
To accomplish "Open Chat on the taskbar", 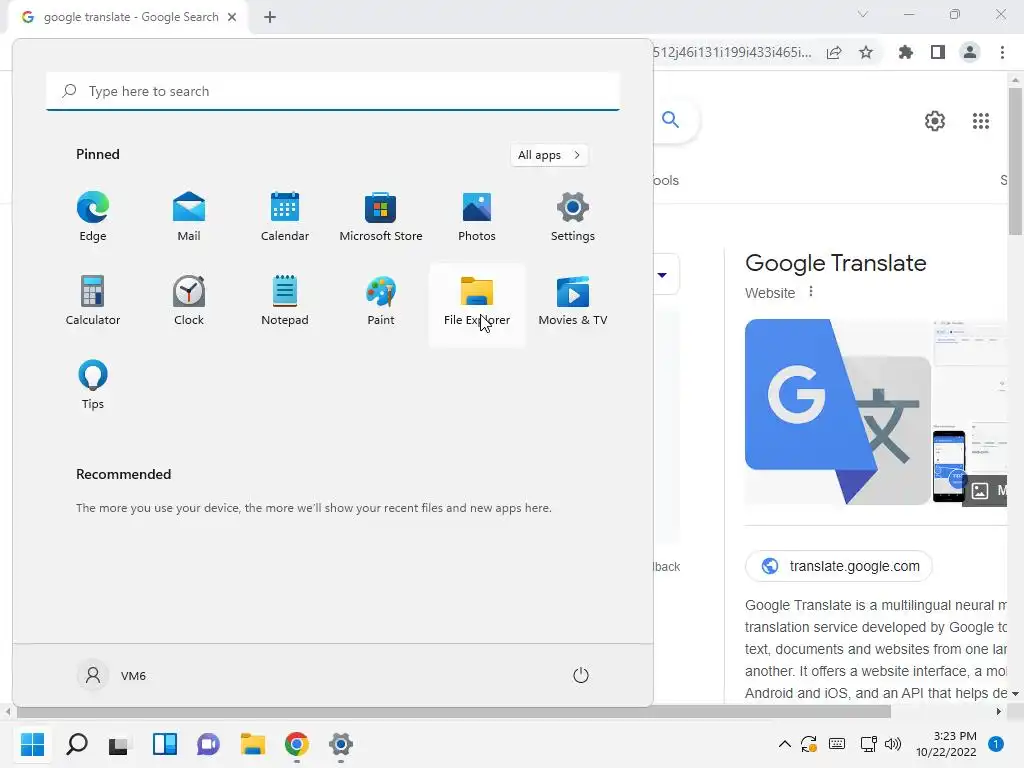I will (208, 744).
